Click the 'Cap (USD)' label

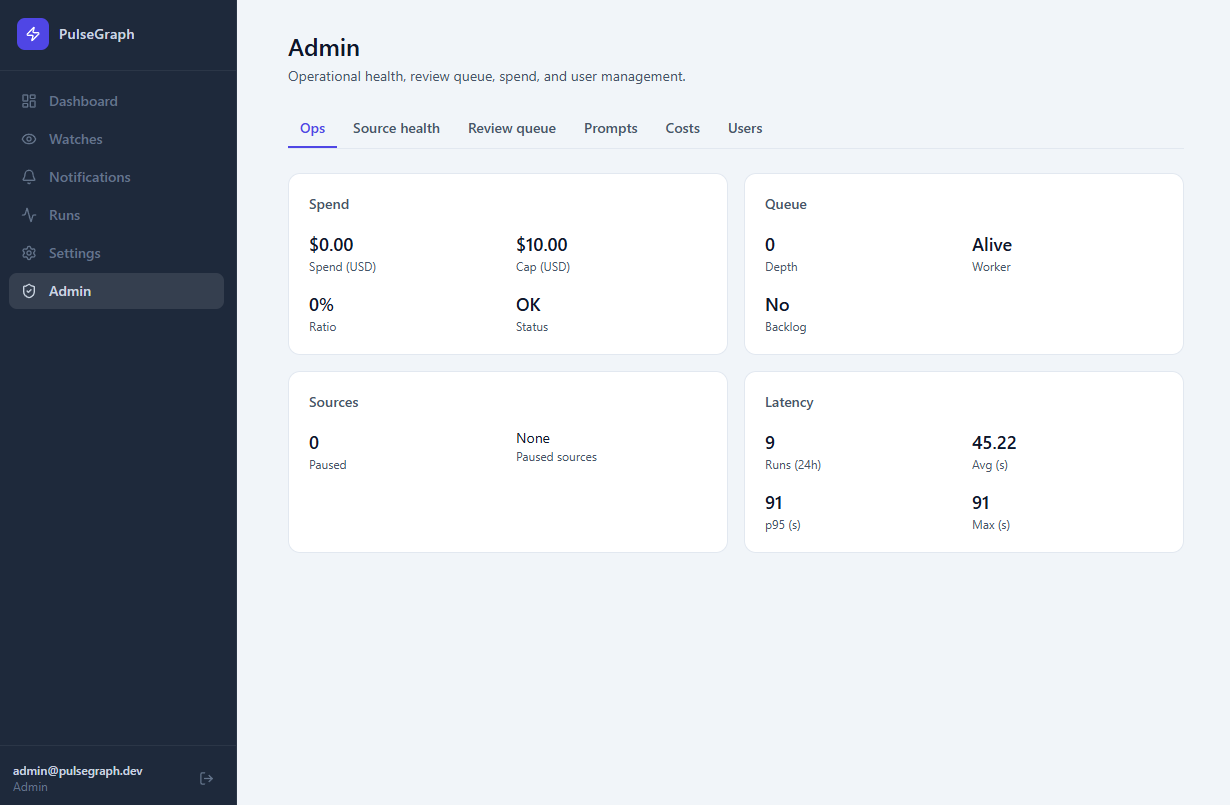(543, 267)
